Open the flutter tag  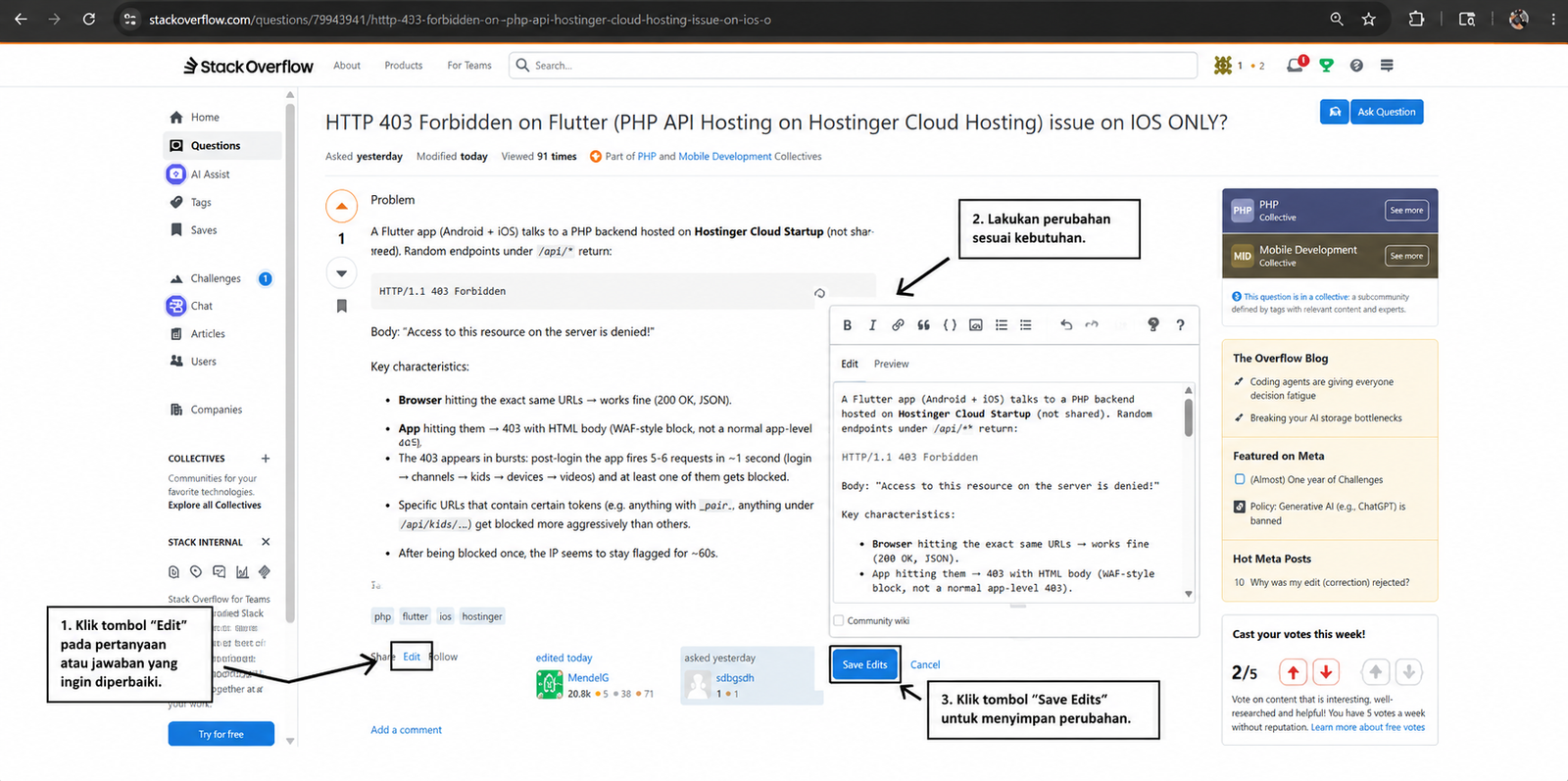point(416,616)
